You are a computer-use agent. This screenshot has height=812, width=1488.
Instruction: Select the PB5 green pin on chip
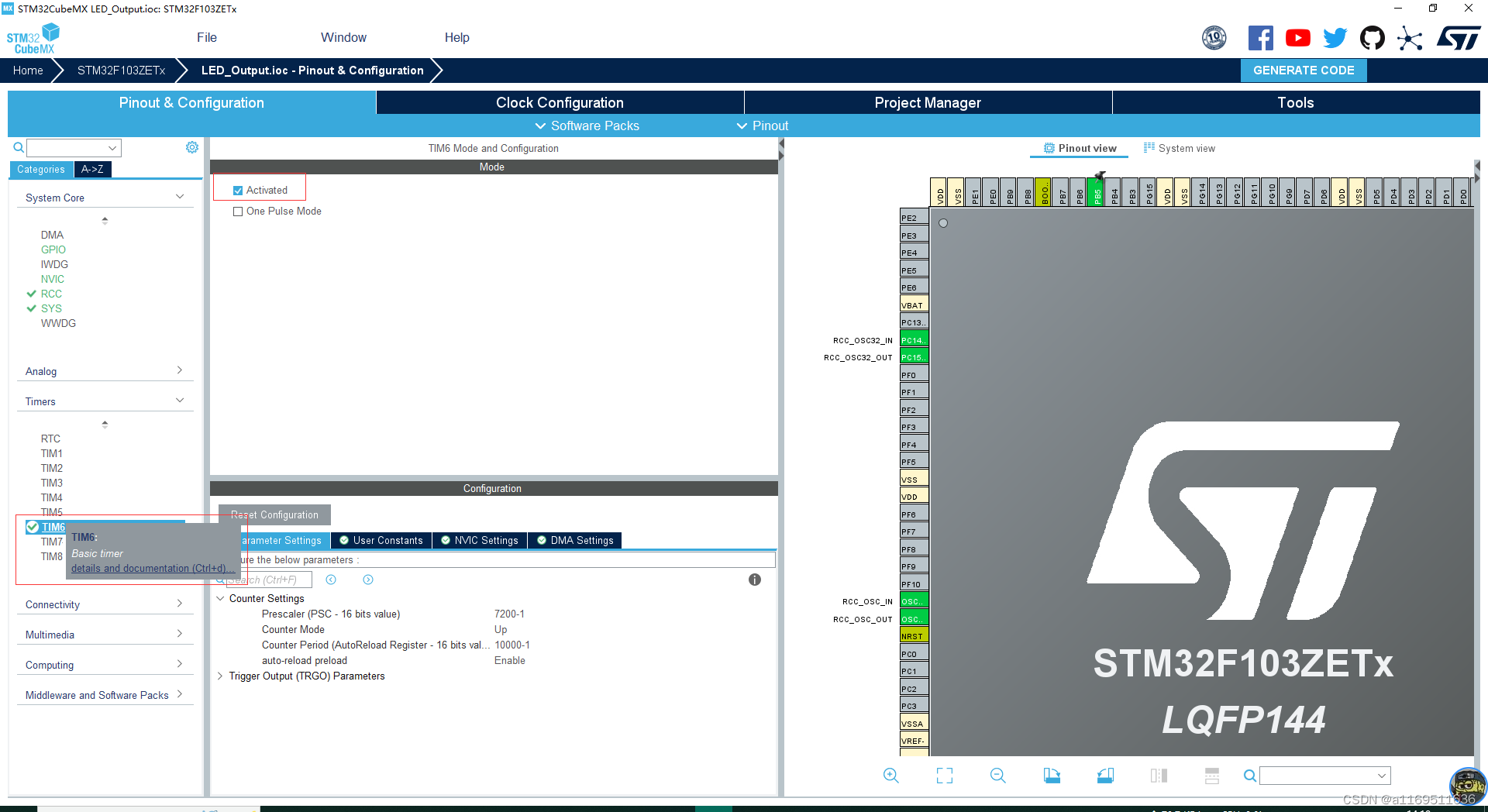[1096, 192]
